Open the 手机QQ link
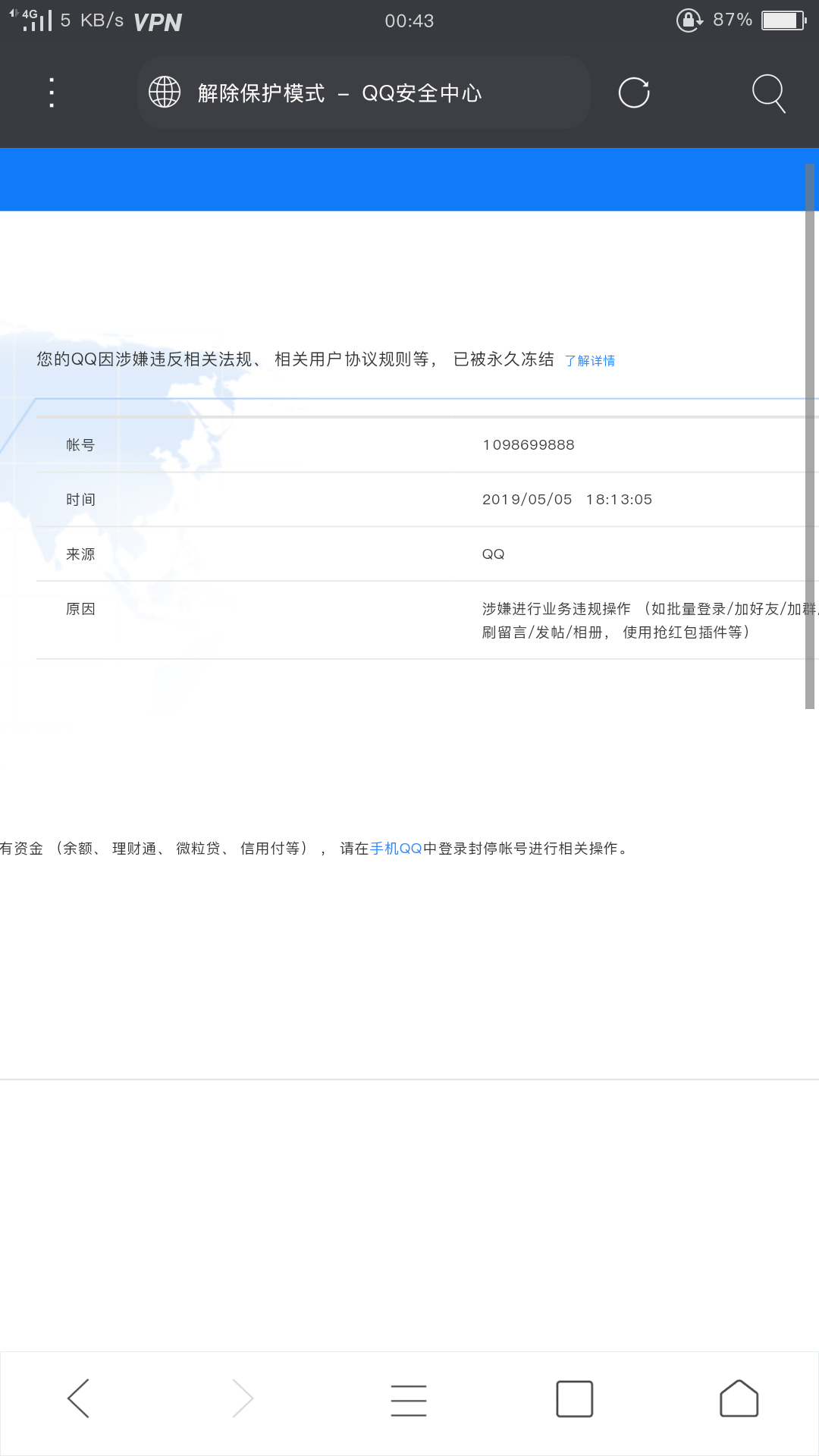The image size is (819, 1456). tap(396, 849)
